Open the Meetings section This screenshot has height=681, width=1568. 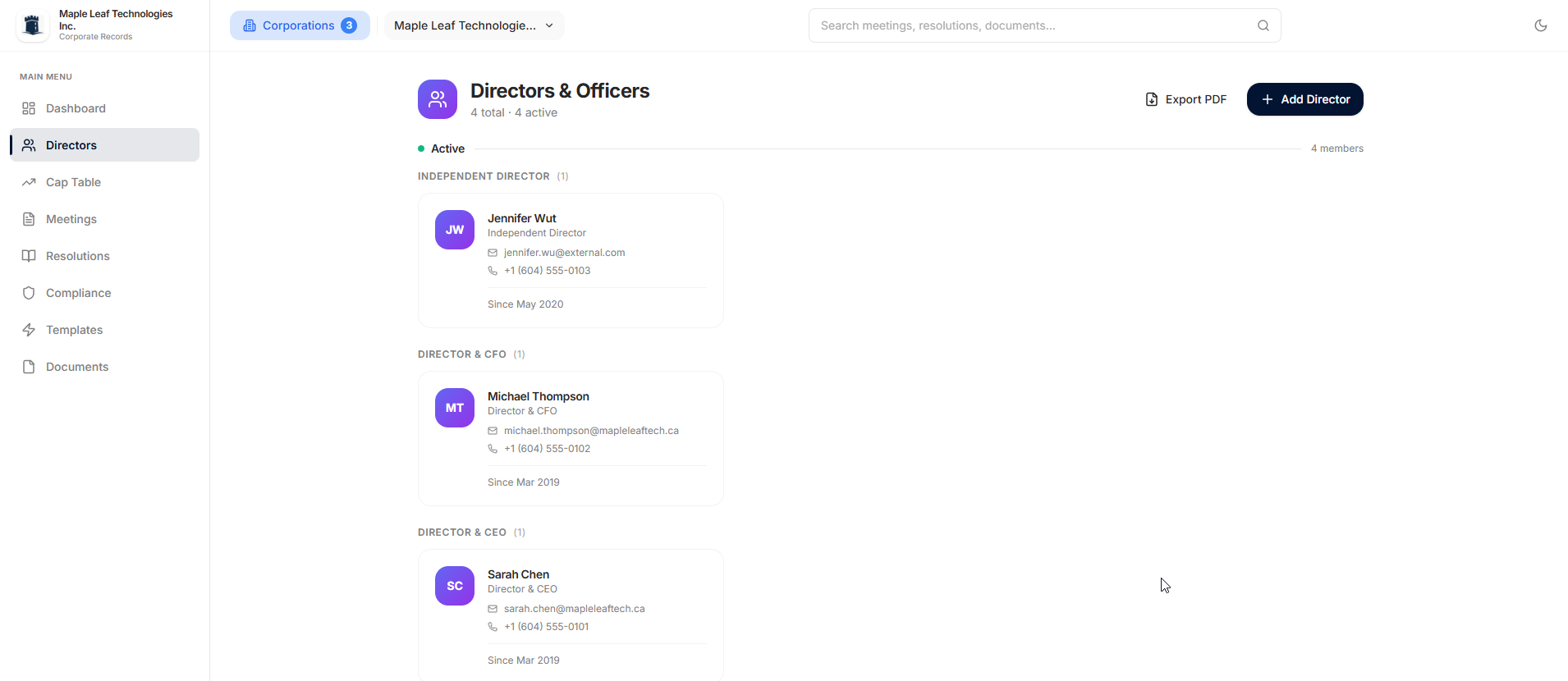(104, 219)
